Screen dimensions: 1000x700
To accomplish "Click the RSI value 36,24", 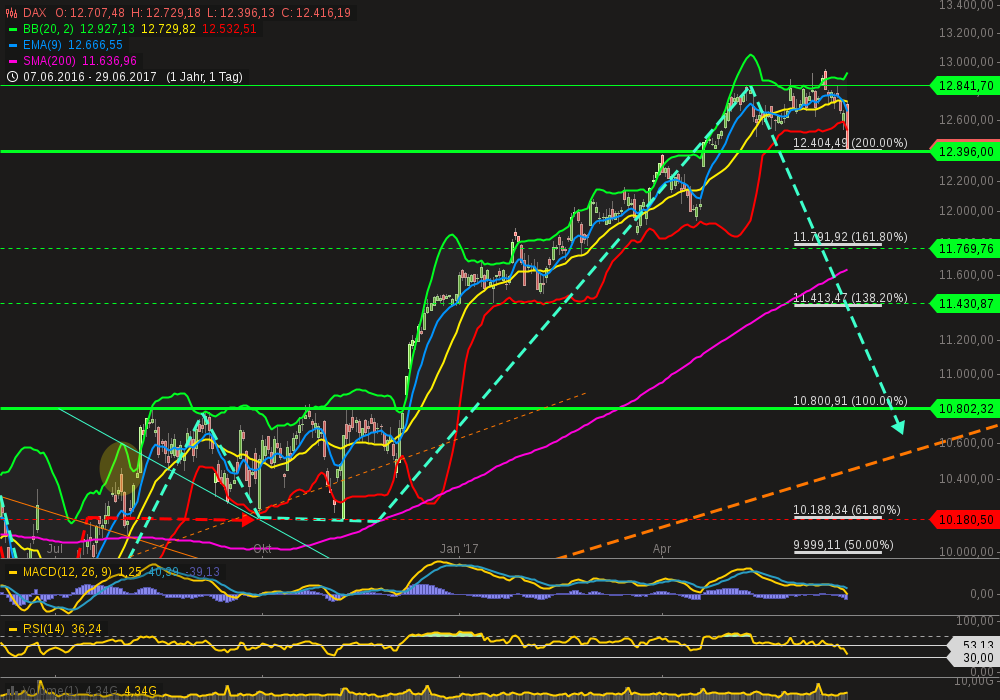I will 86,629.
